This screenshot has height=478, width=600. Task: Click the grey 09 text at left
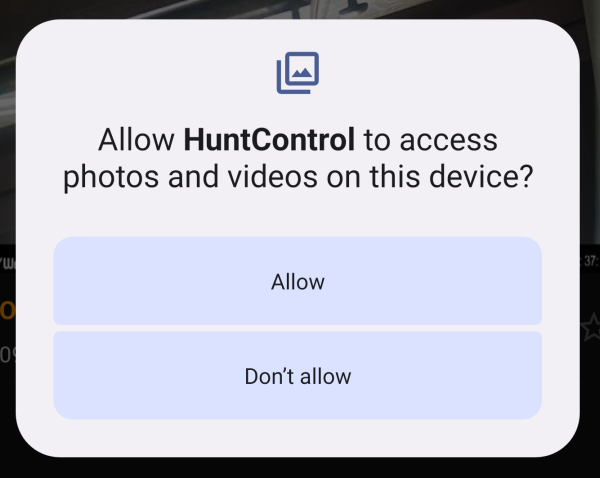8,355
